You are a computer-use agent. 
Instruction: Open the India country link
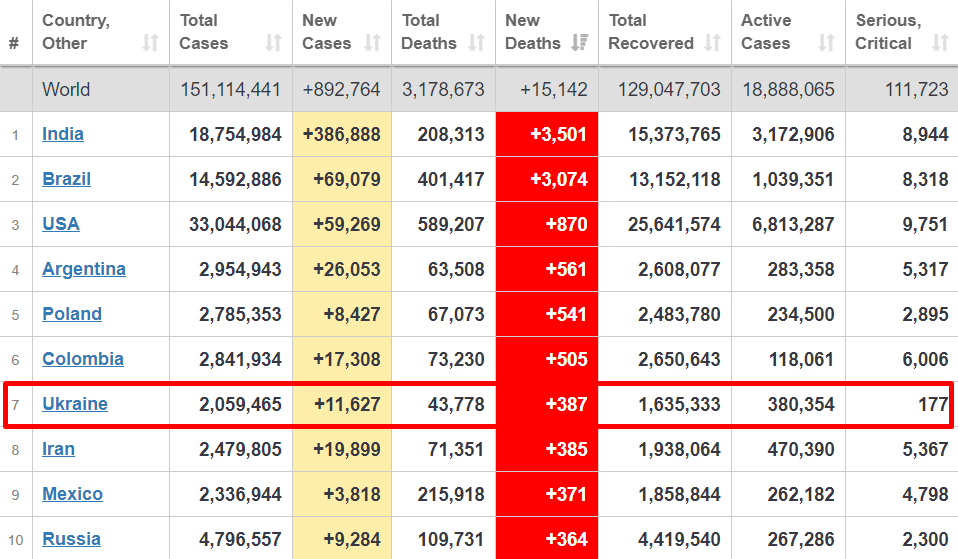tap(63, 134)
